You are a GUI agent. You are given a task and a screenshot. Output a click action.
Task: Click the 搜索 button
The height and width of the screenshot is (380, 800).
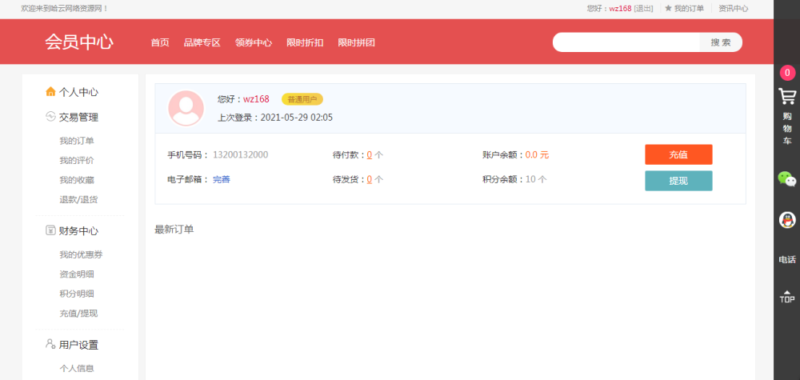tap(720, 42)
